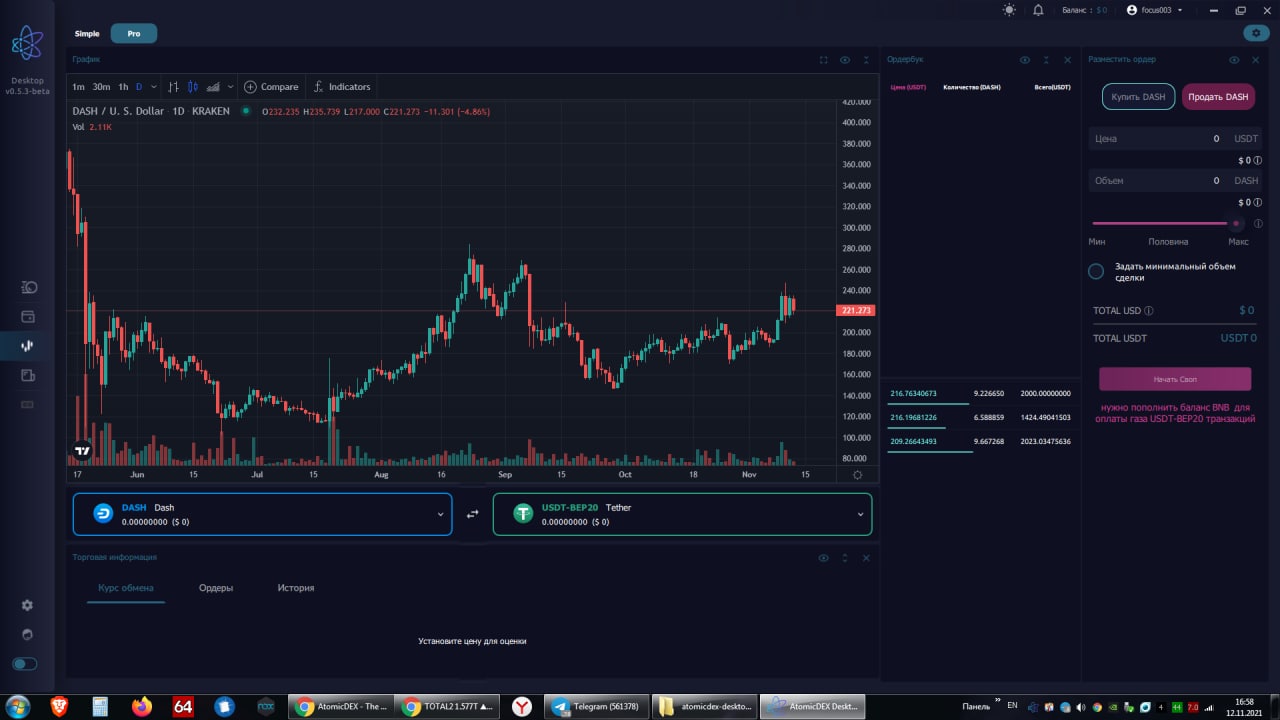This screenshot has width=1280, height=720.
Task: Close the Ордербук panel
Action: [1067, 60]
